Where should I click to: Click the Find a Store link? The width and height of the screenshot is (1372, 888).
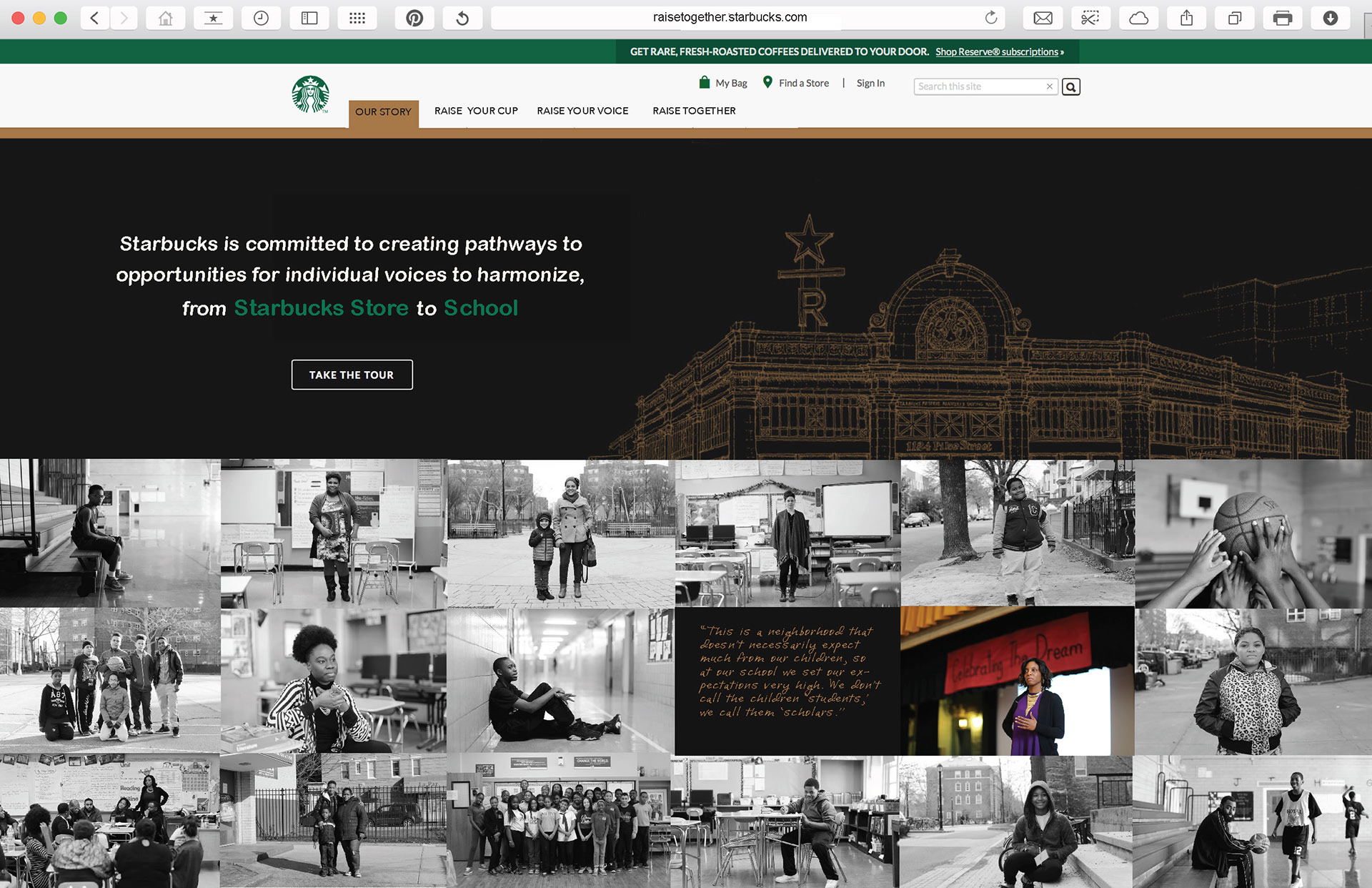[804, 83]
